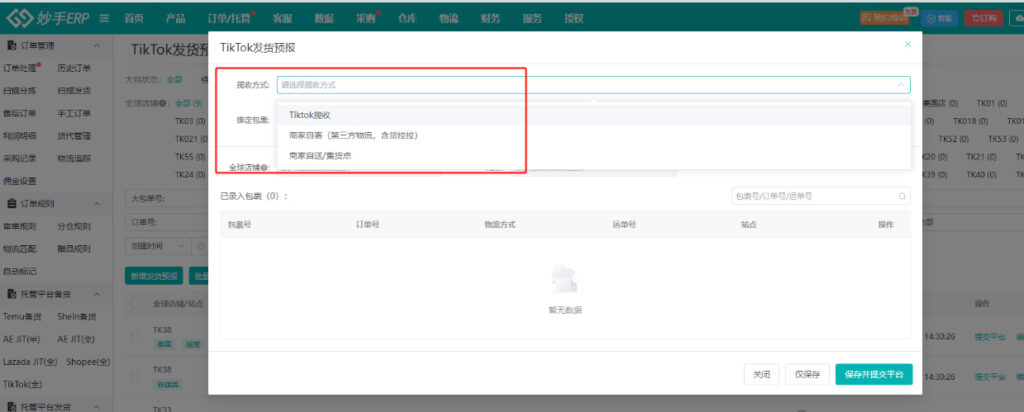This screenshot has width=1024, height=412.
Task: Click the TK52 (0) store filter
Action: point(953,139)
